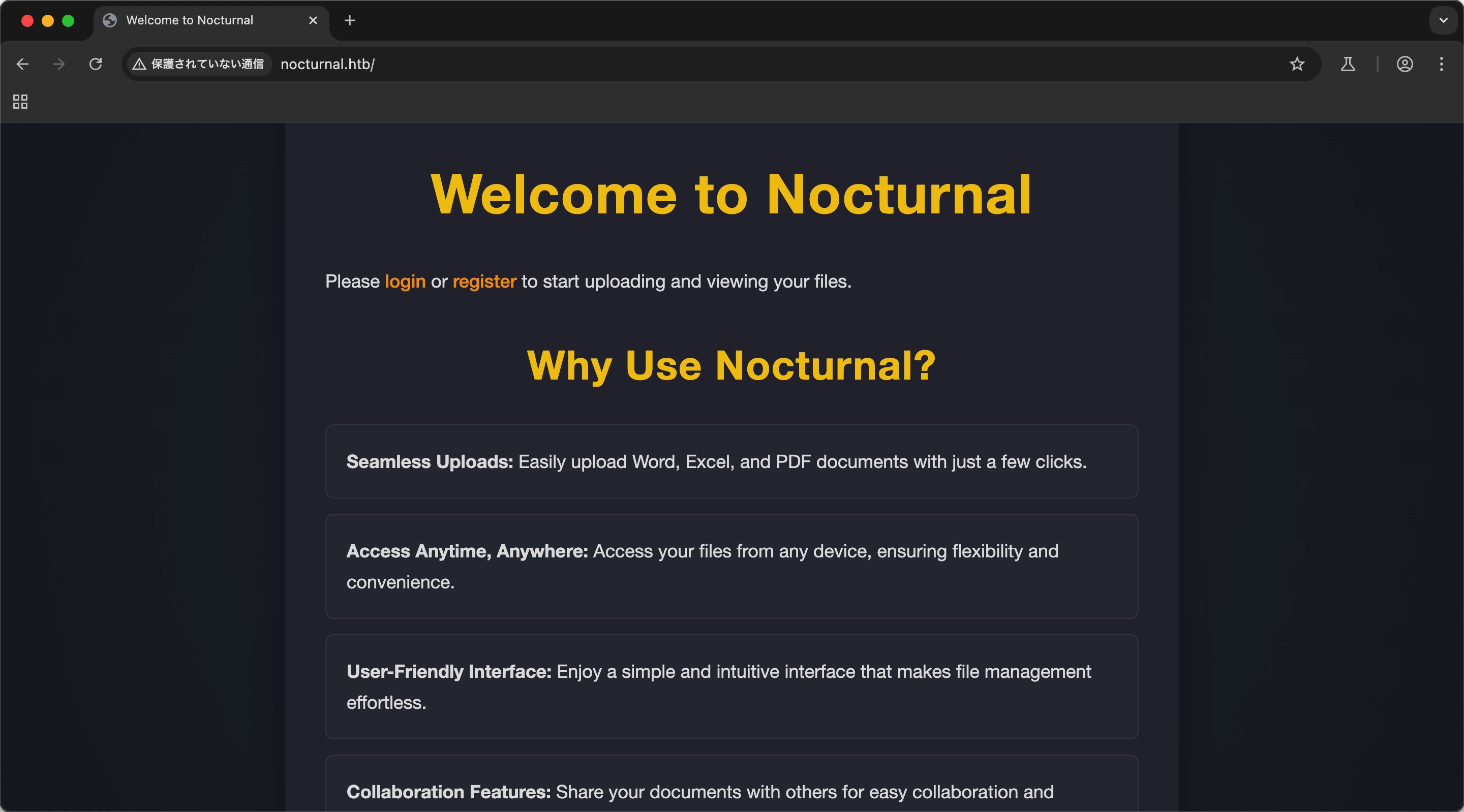Click the User-Friendly Interface card
The height and width of the screenshot is (812, 1464).
(731, 686)
